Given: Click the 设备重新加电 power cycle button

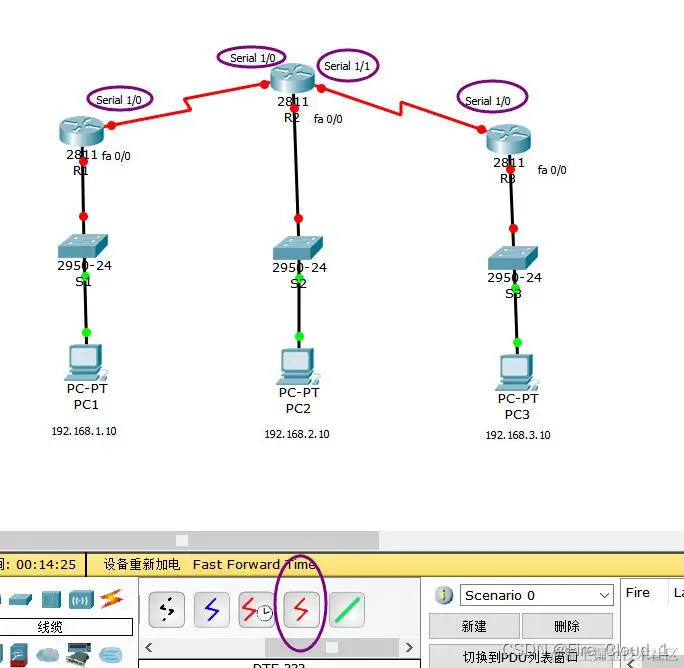Looking at the screenshot, I should pyautogui.click(x=142, y=564).
